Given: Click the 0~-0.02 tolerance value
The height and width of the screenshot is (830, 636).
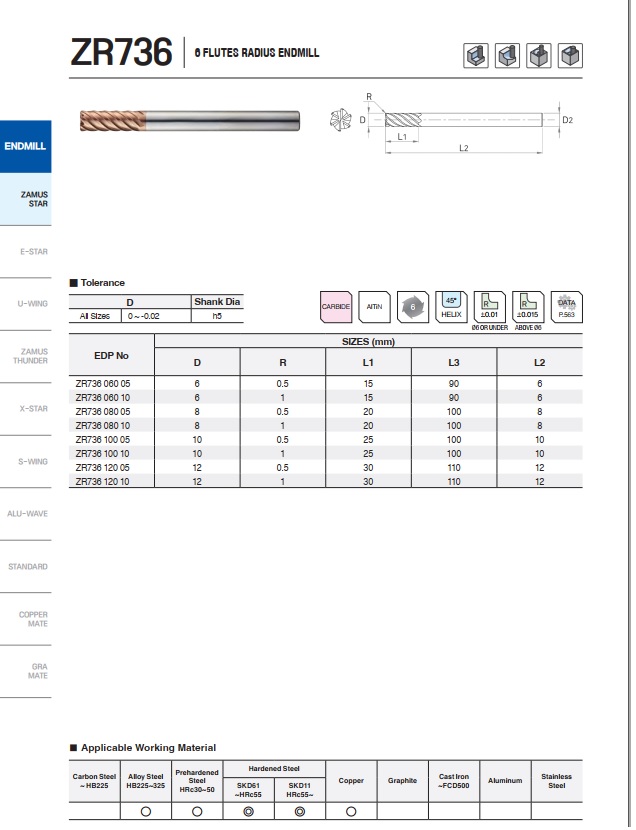Looking at the screenshot, I should pos(143,316).
